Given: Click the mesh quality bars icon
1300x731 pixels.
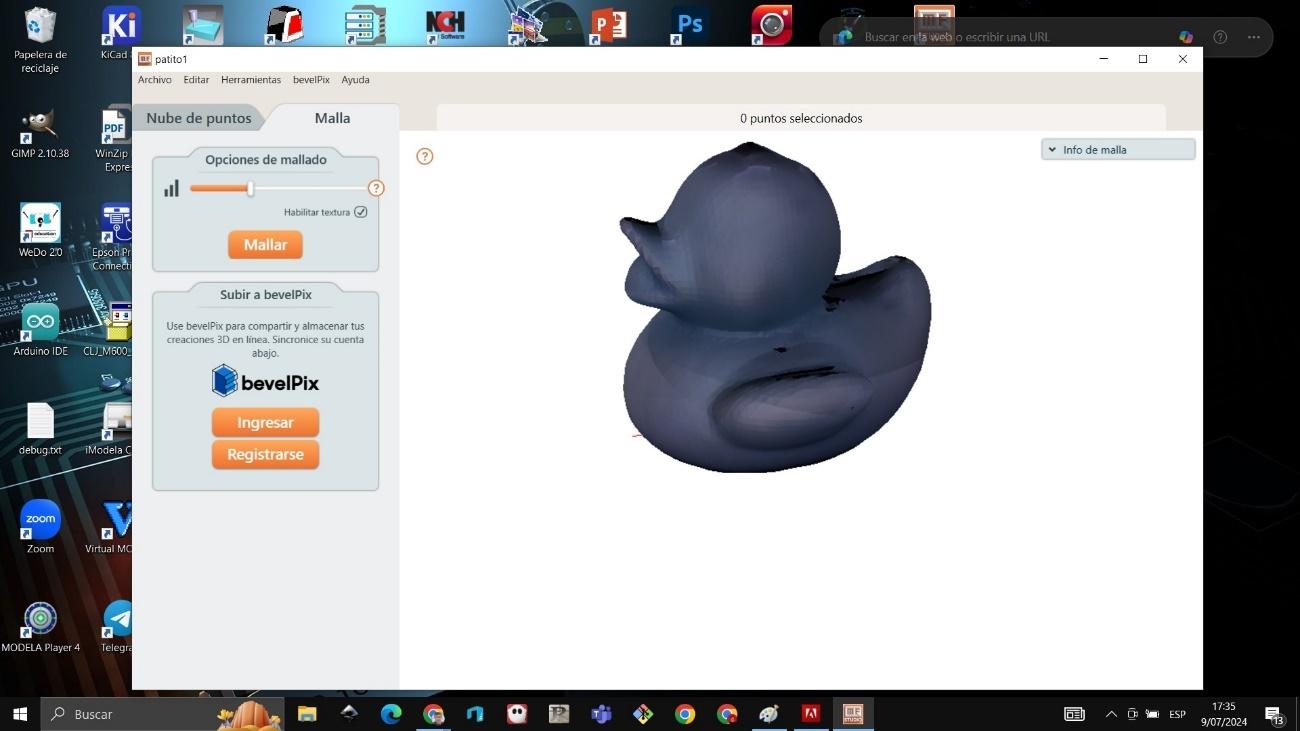Looking at the screenshot, I should click(x=172, y=188).
